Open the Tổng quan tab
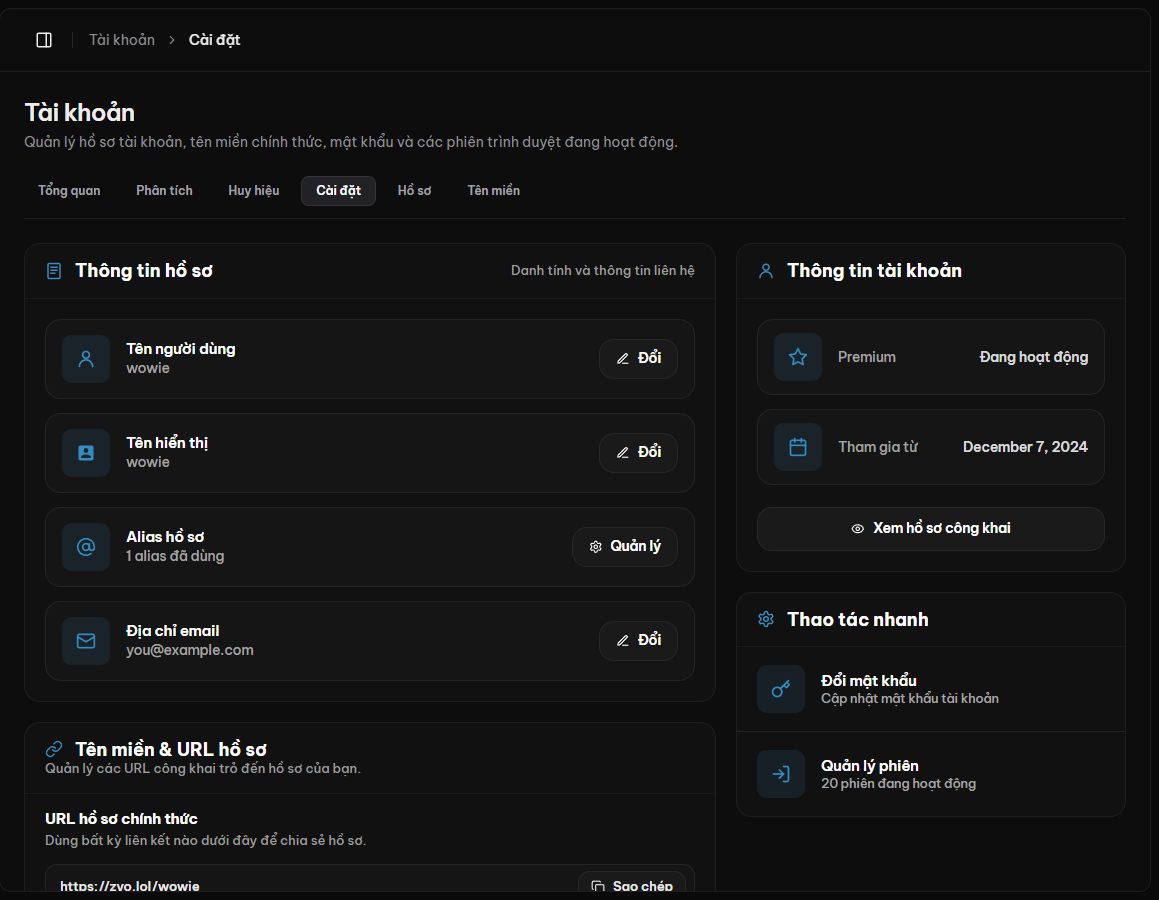 point(69,191)
